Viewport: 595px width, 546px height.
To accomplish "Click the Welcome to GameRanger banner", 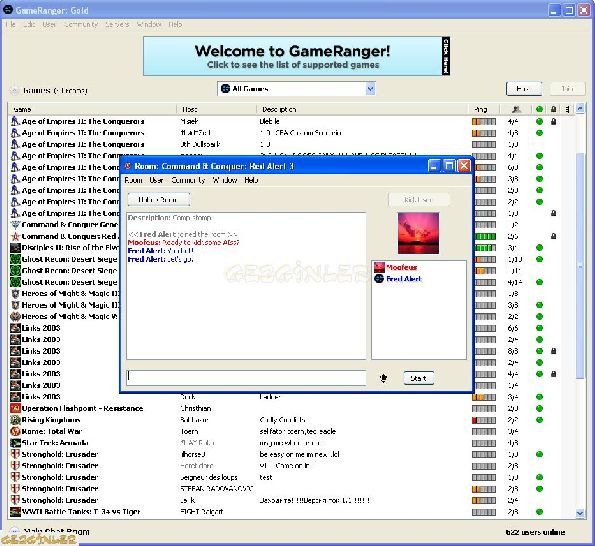I will (x=292, y=56).
